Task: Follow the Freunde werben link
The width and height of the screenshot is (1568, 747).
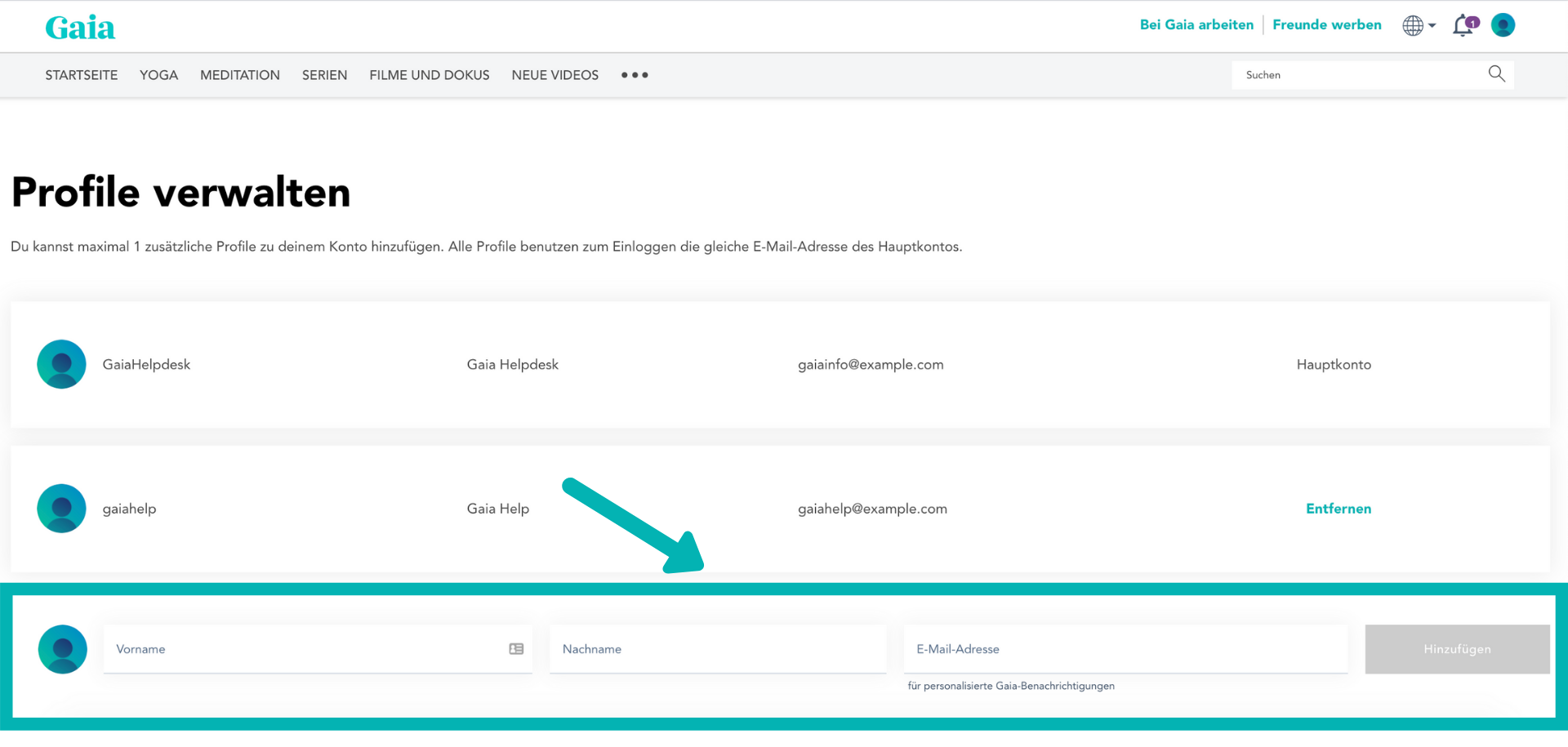Action: [1327, 25]
